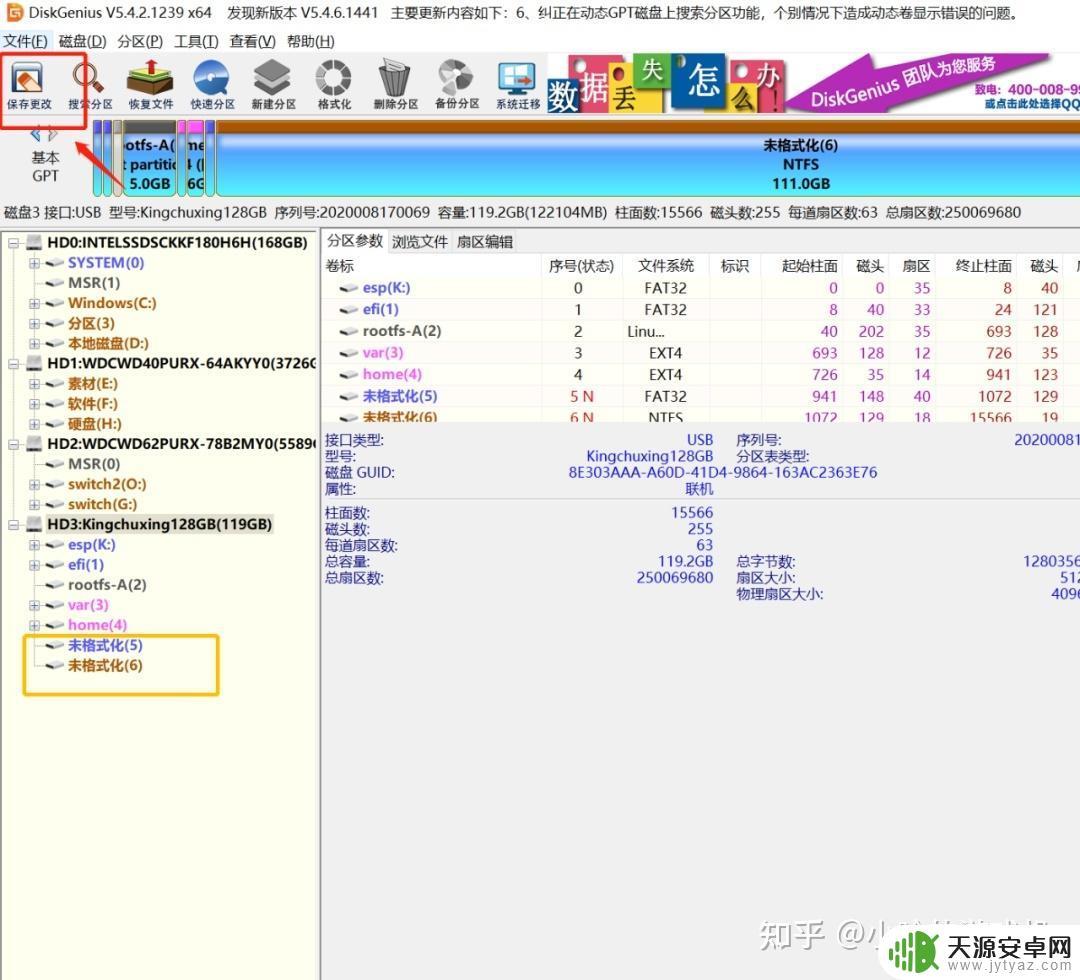
Task: Launch the 系统迁移 (System Migration) tool
Action: [518, 85]
